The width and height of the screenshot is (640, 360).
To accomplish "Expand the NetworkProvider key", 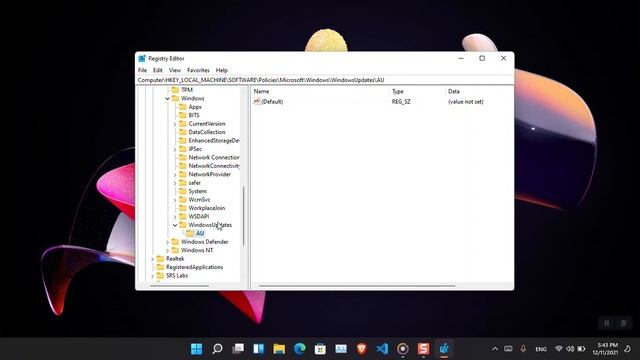I will [x=175, y=174].
